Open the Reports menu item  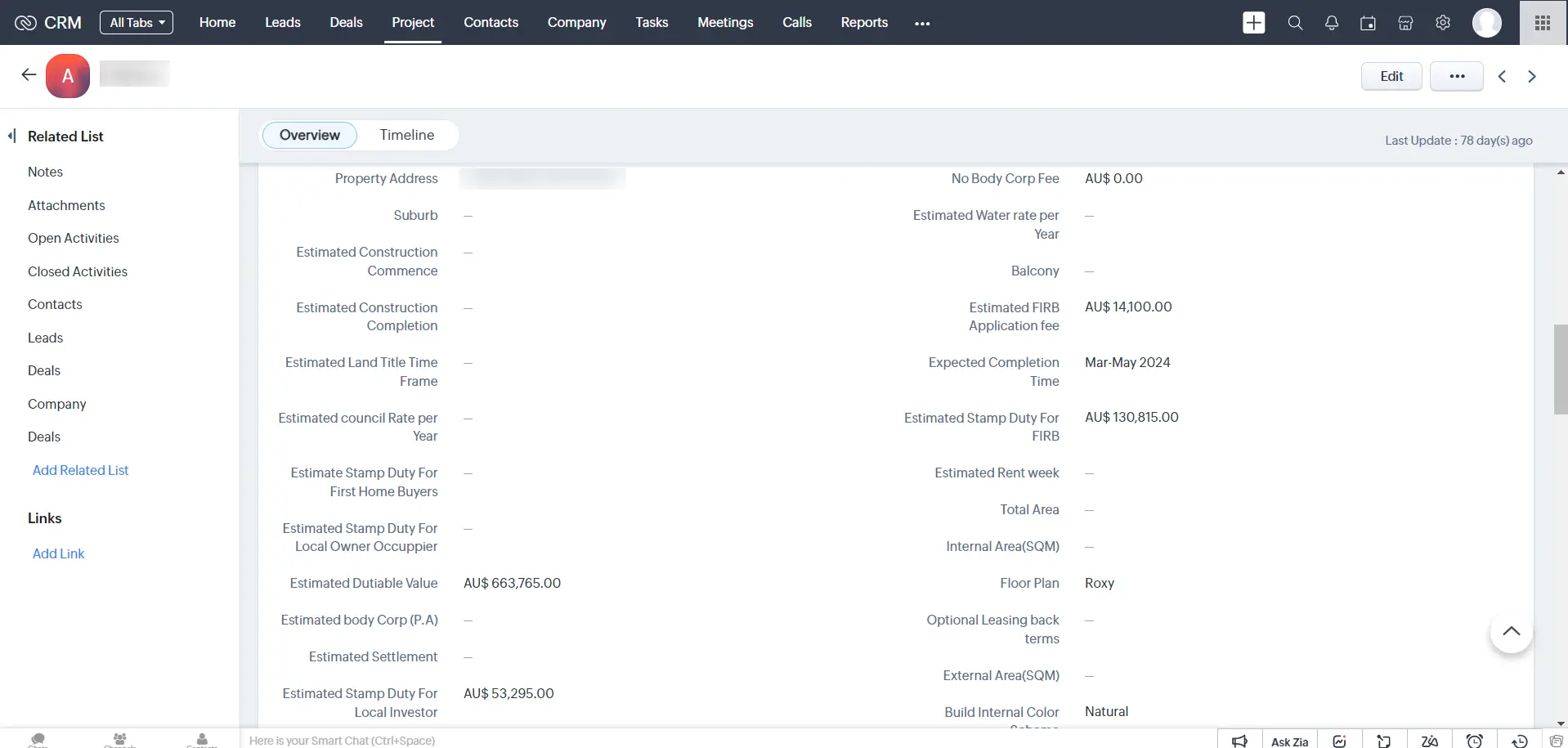[x=864, y=22]
